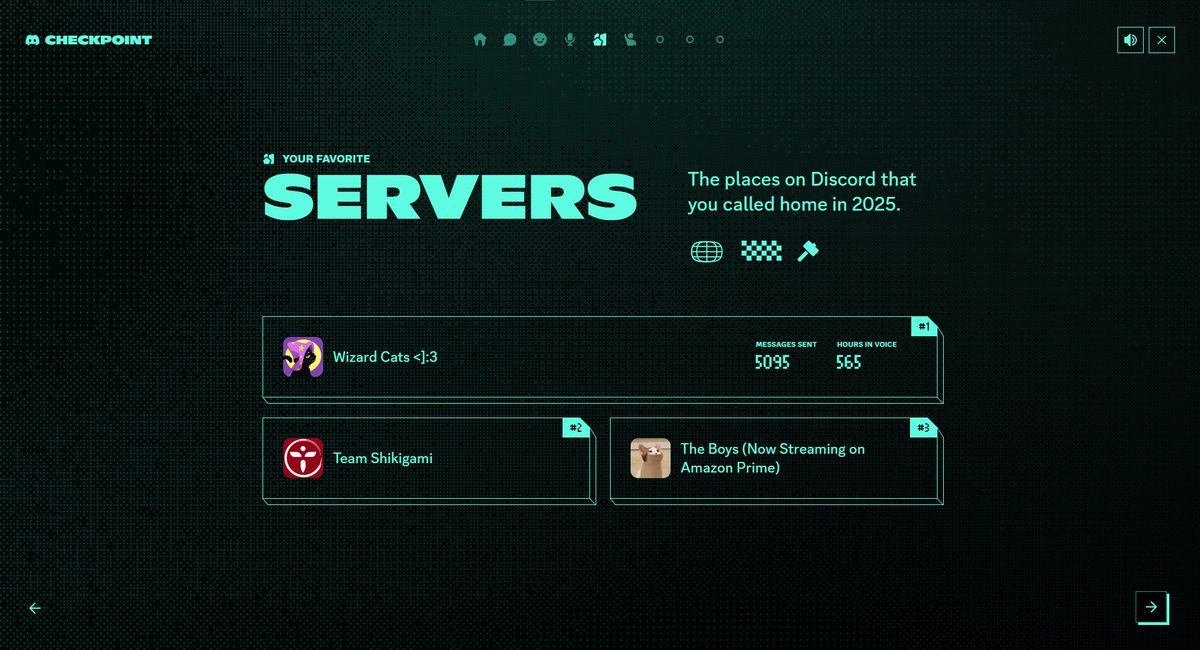Go back with the left arrow

tap(35, 608)
